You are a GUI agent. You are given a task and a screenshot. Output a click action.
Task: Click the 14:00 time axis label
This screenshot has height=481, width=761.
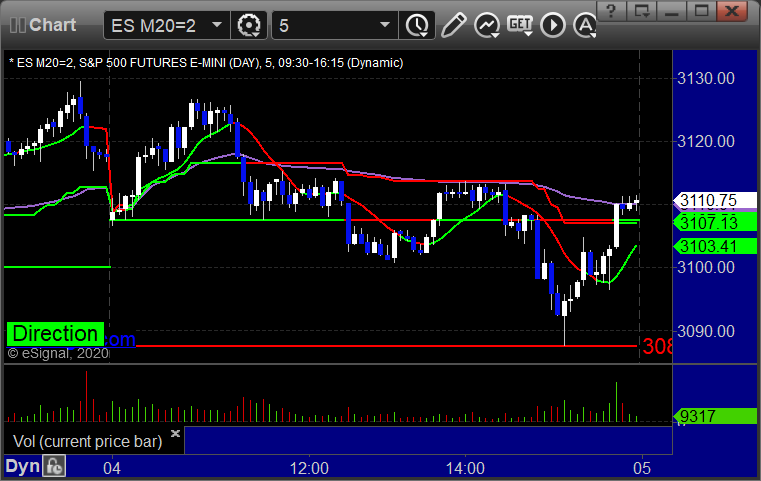[x=465, y=468]
